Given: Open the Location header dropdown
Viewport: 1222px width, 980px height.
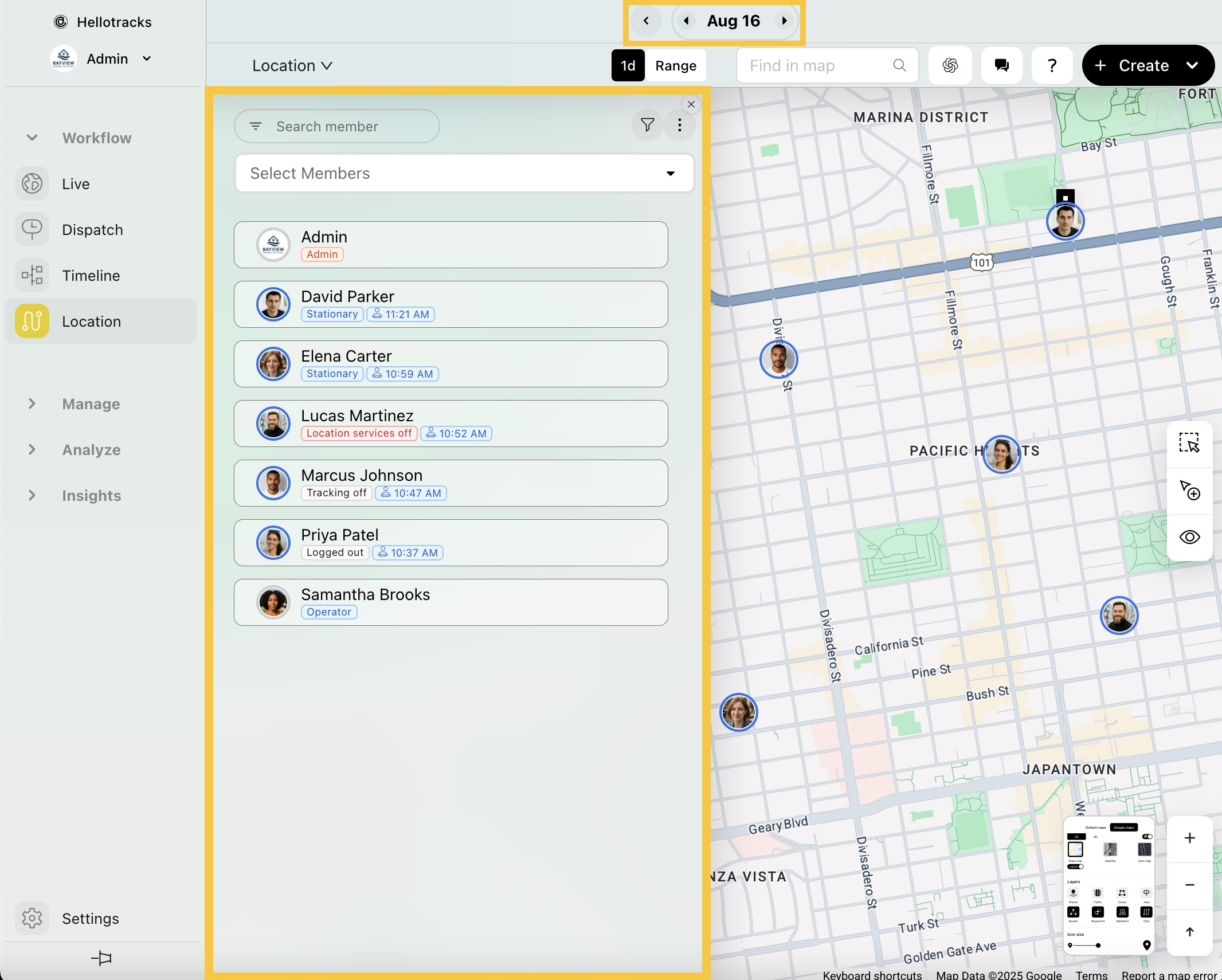Looking at the screenshot, I should click(x=292, y=65).
